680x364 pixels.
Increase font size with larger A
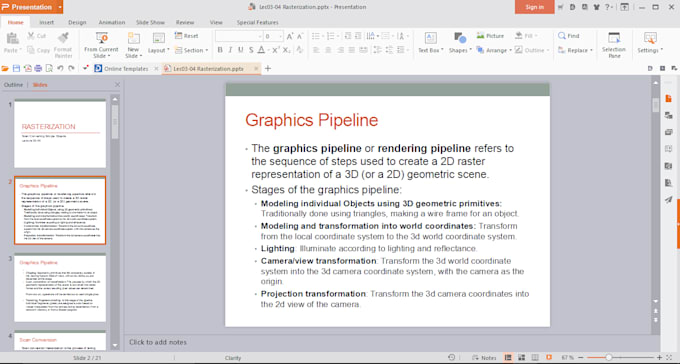tap(290, 36)
